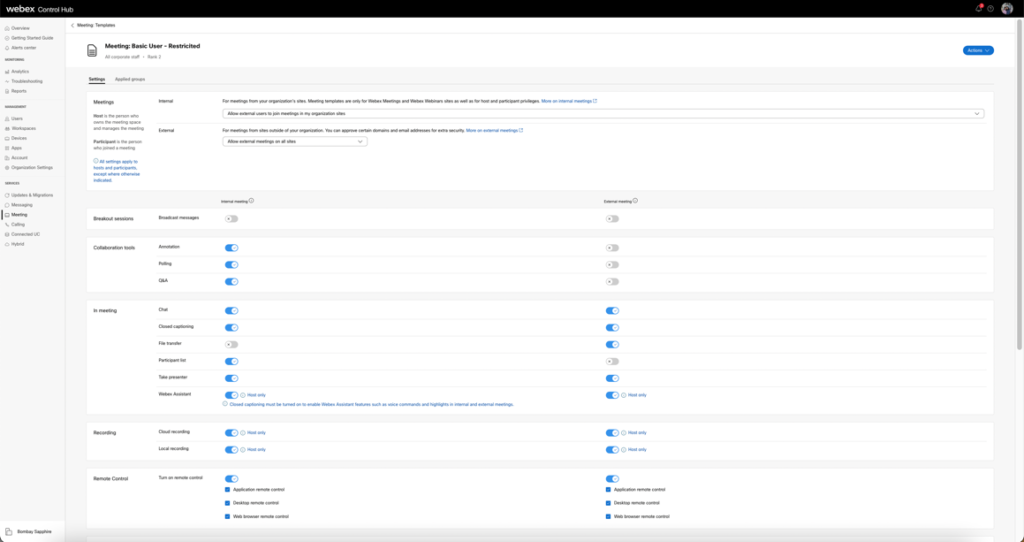Click the info icon beside External meeting
This screenshot has height=542, width=1024.
pos(635,201)
